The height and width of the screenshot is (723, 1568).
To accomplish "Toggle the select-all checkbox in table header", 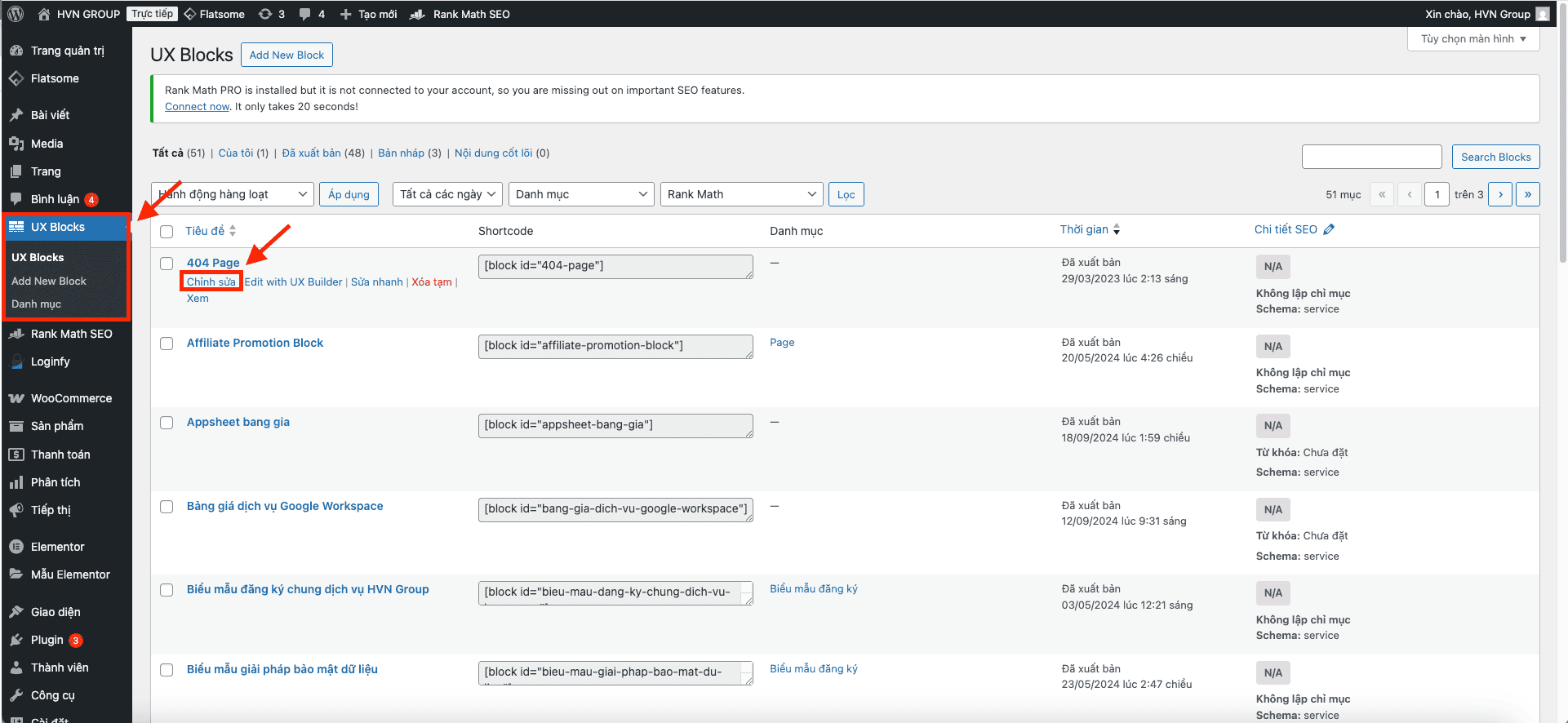I will (x=167, y=231).
